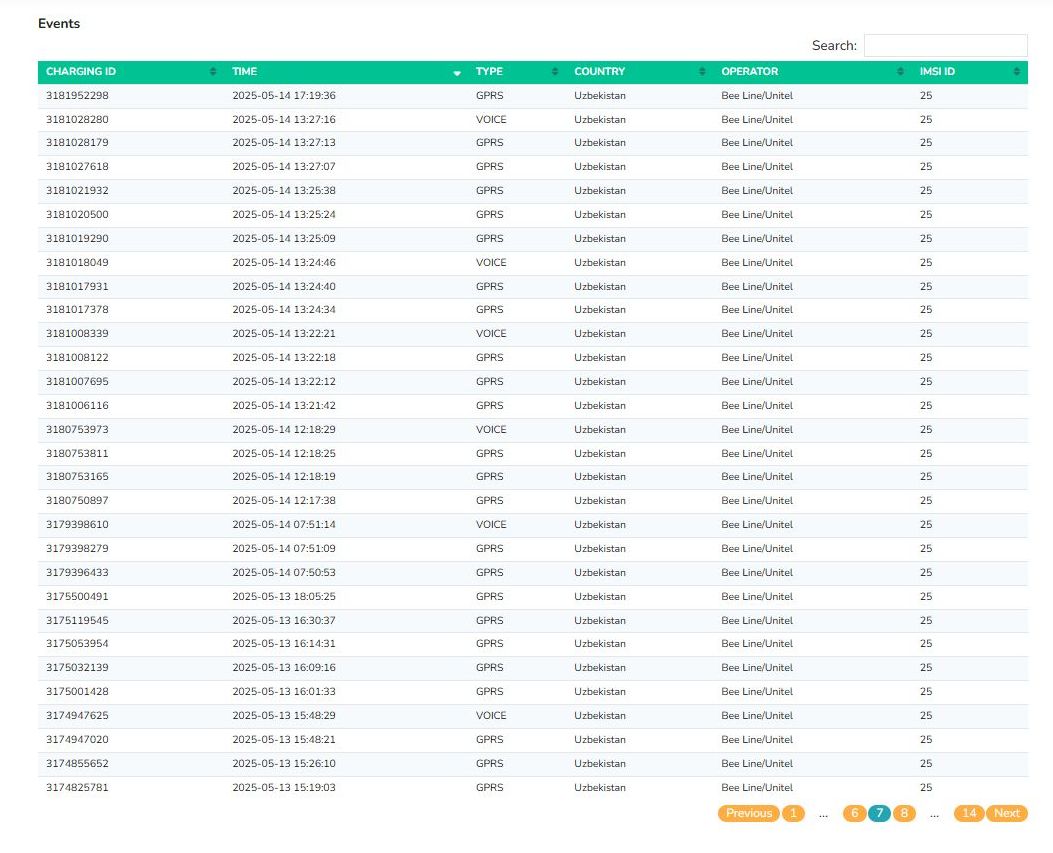Screen dimensions: 1053x853
Task: Click the Next pagination button
Action: pos(1006,813)
